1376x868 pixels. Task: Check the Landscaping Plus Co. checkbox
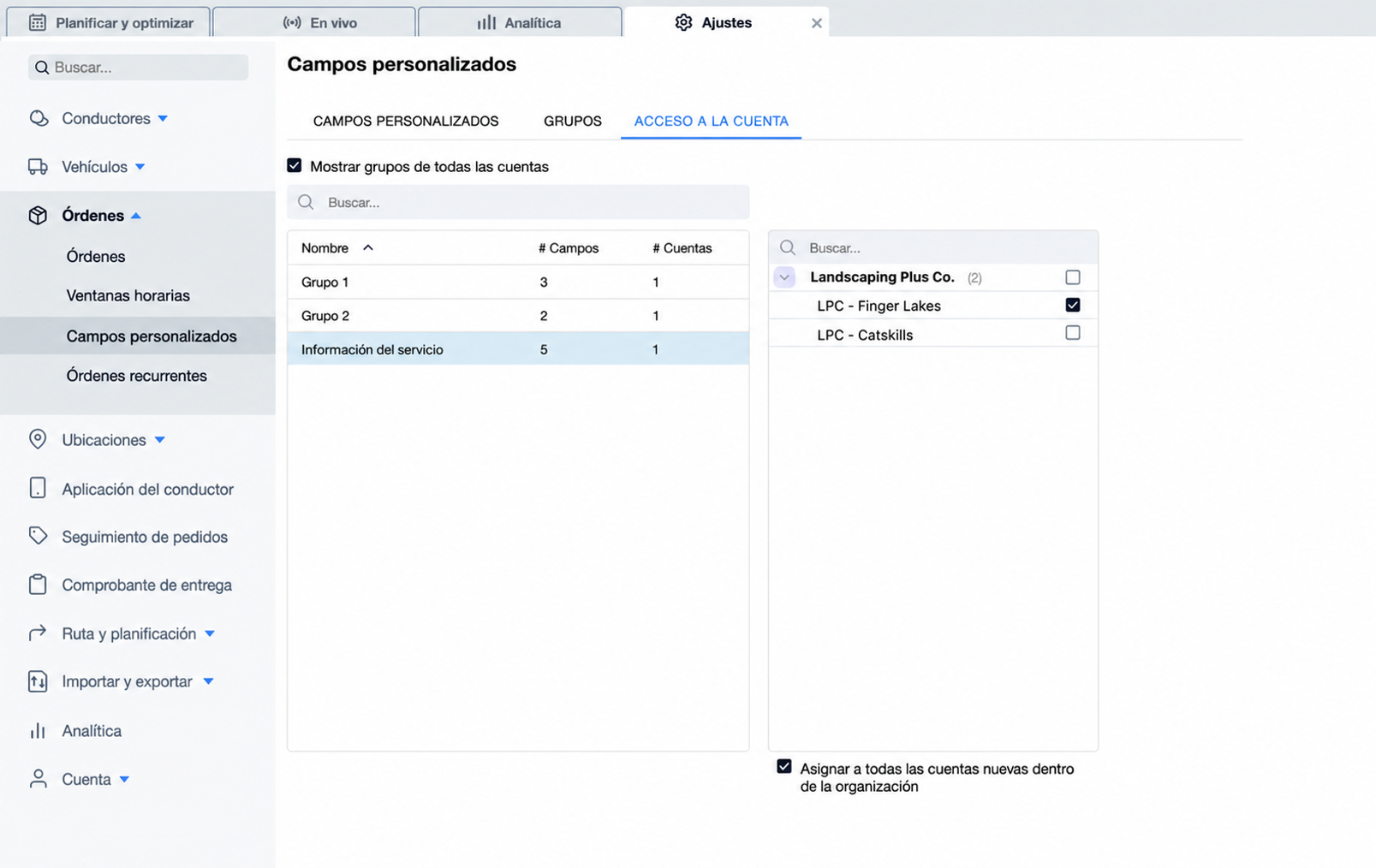click(x=1073, y=277)
